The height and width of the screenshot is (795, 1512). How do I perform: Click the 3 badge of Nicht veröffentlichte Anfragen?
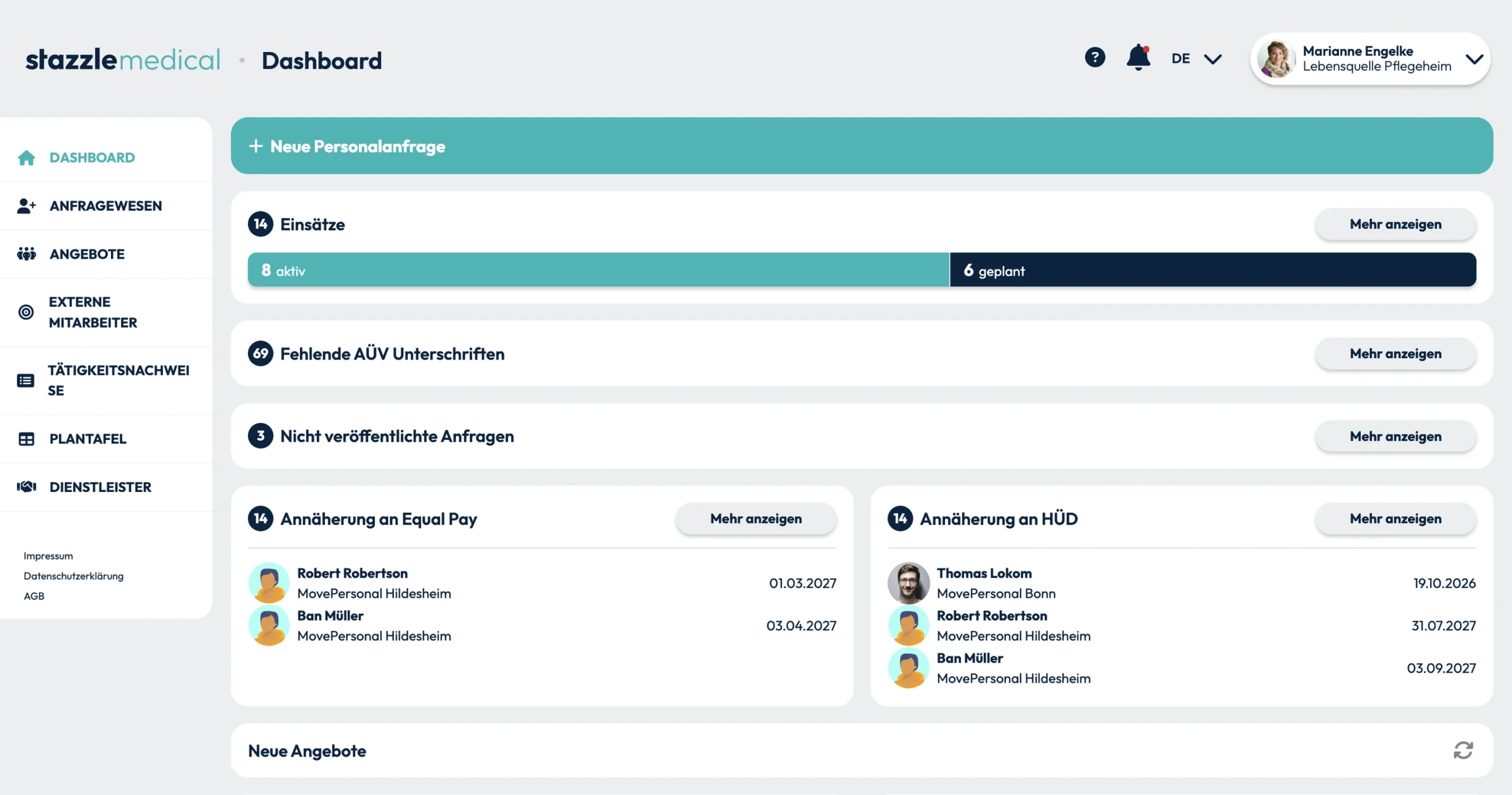coord(260,436)
